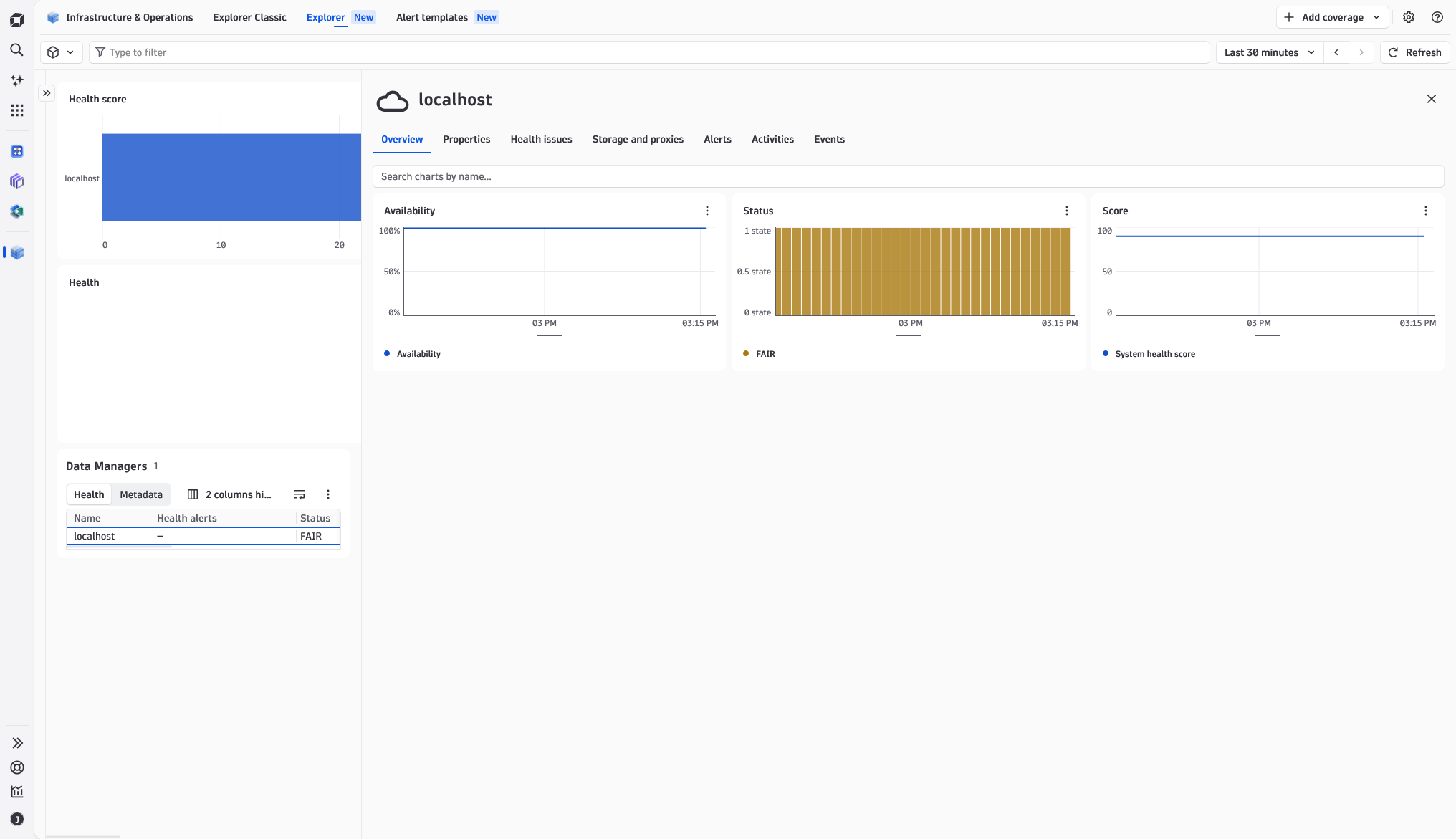Open the Data Managers table more options menu
1456x839 pixels.
[328, 494]
